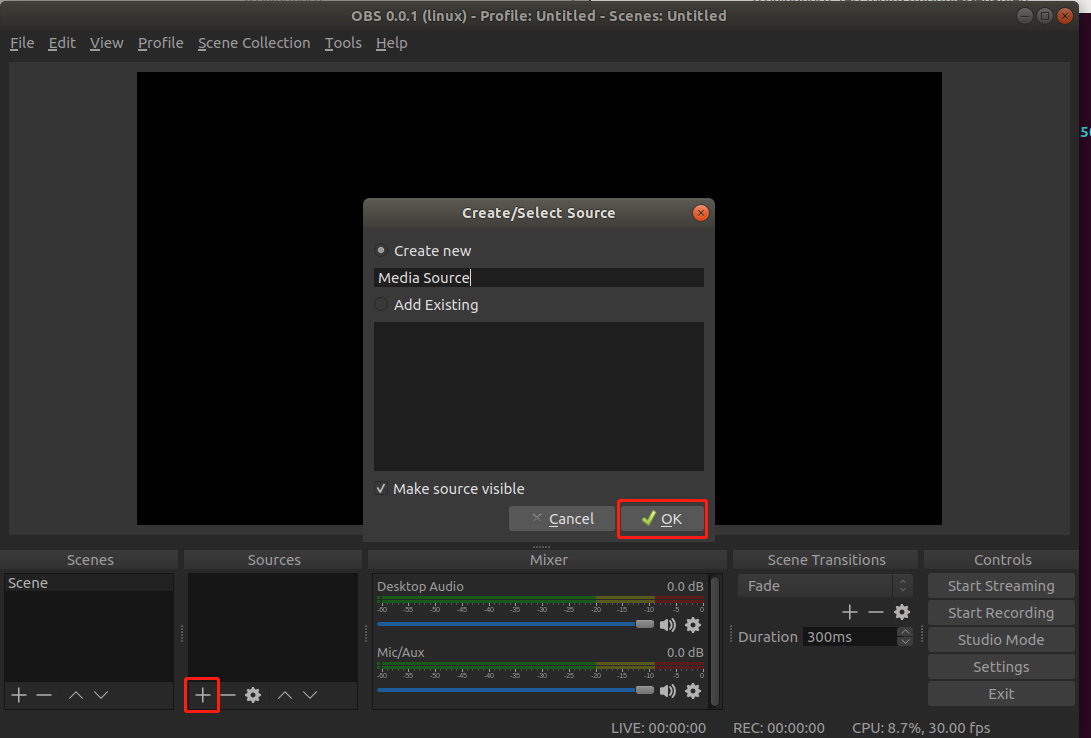Adjust Mic/Aux volume slider

tap(516, 690)
